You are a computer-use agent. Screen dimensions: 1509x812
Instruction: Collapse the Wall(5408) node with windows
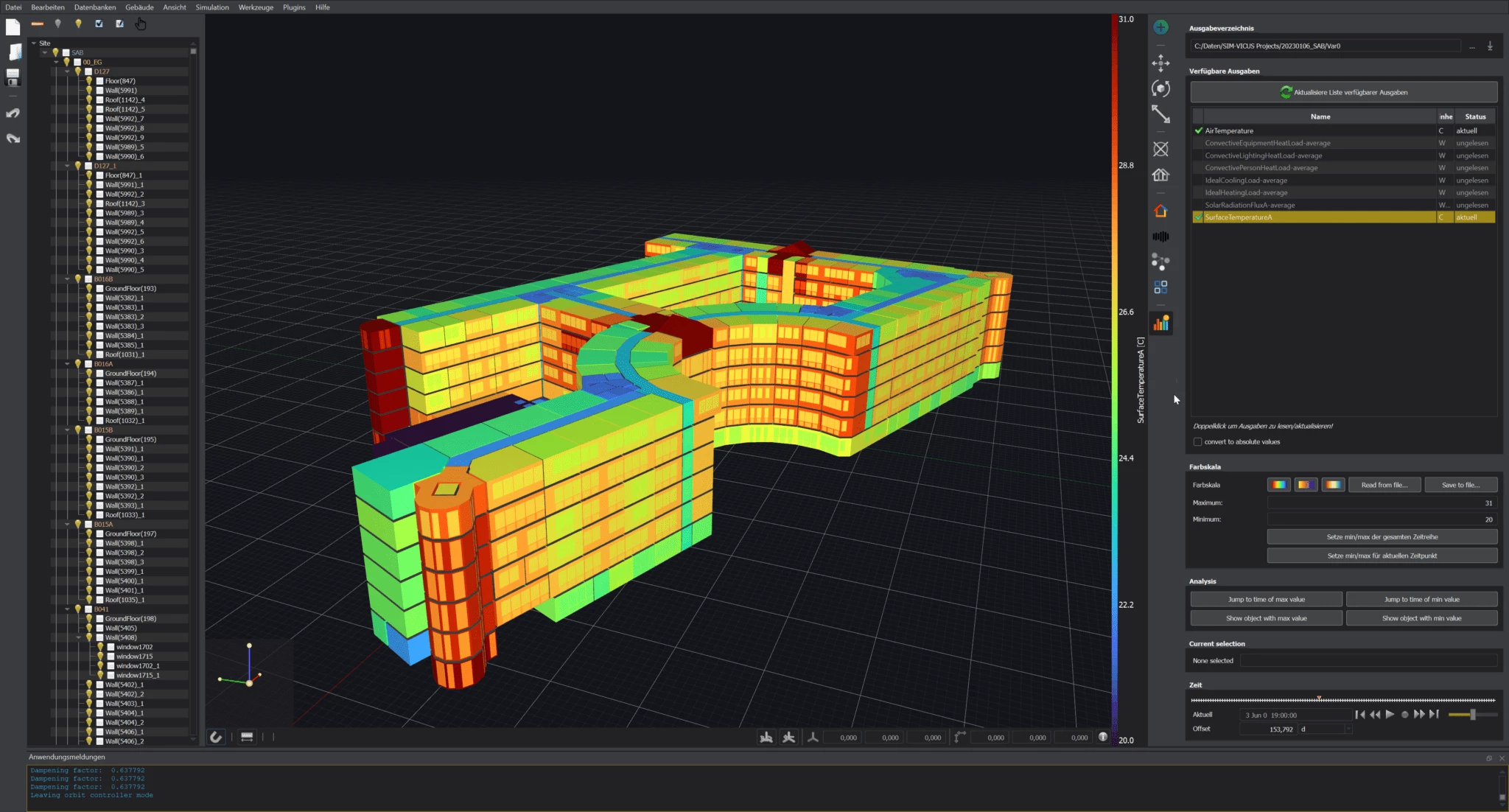point(78,638)
